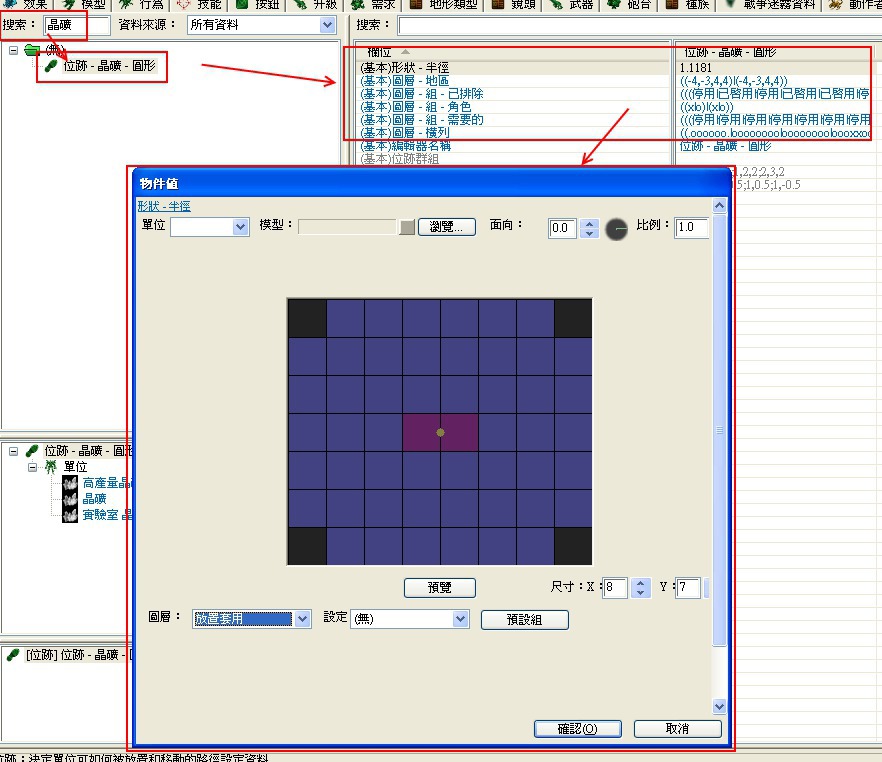Click the dialog vertical scrollbar thumb
Screen dimensions: 882x762
pyautogui.click(x=719, y=430)
